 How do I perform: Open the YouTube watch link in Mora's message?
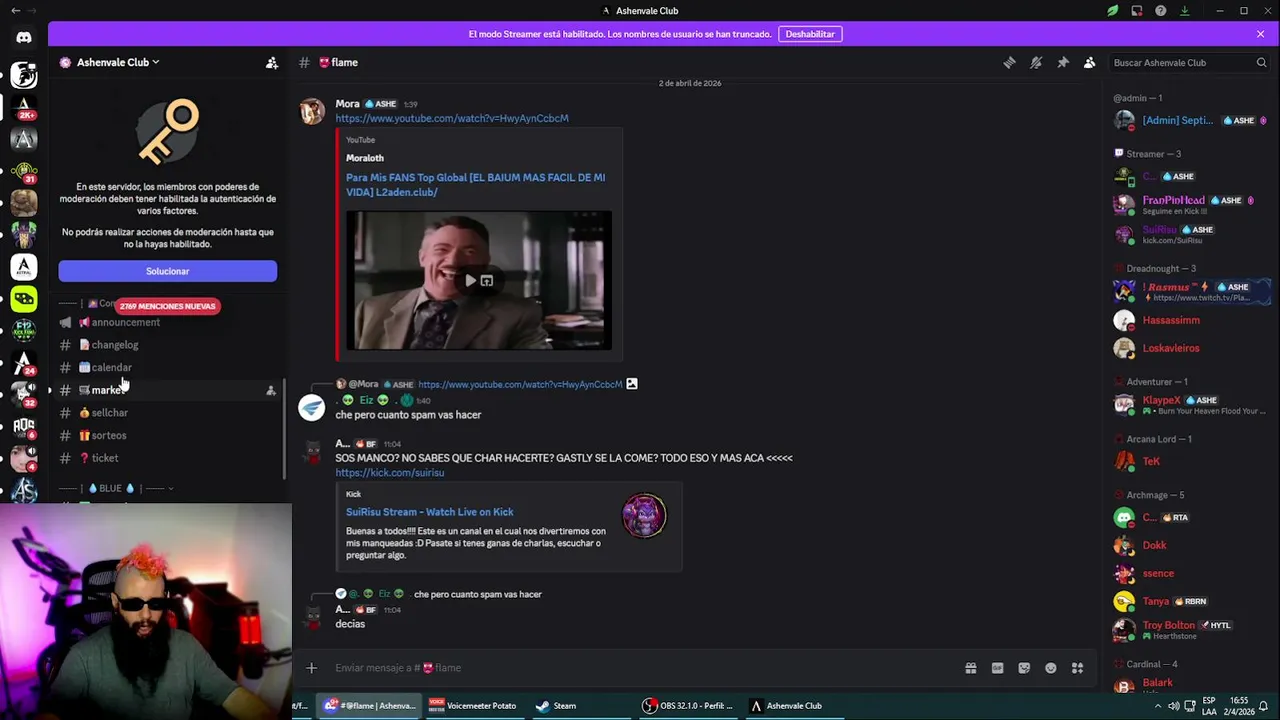click(452, 118)
